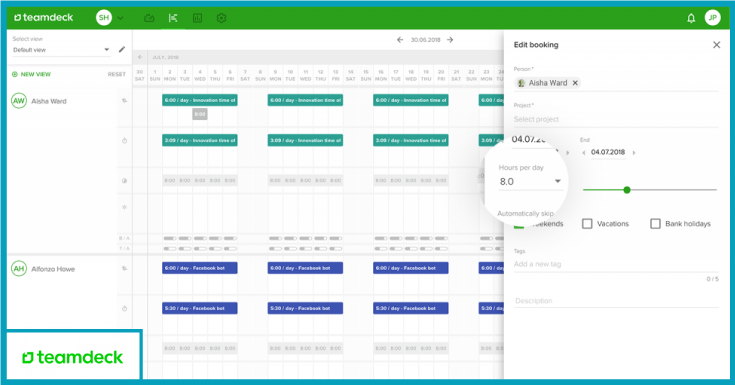Click the RESET button
This screenshot has width=735, height=385.
[x=117, y=74]
